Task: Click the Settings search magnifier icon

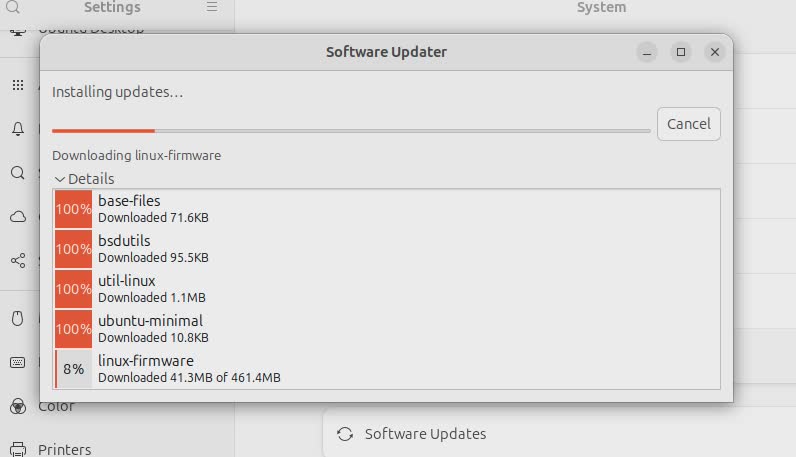Action: click(x=14, y=7)
